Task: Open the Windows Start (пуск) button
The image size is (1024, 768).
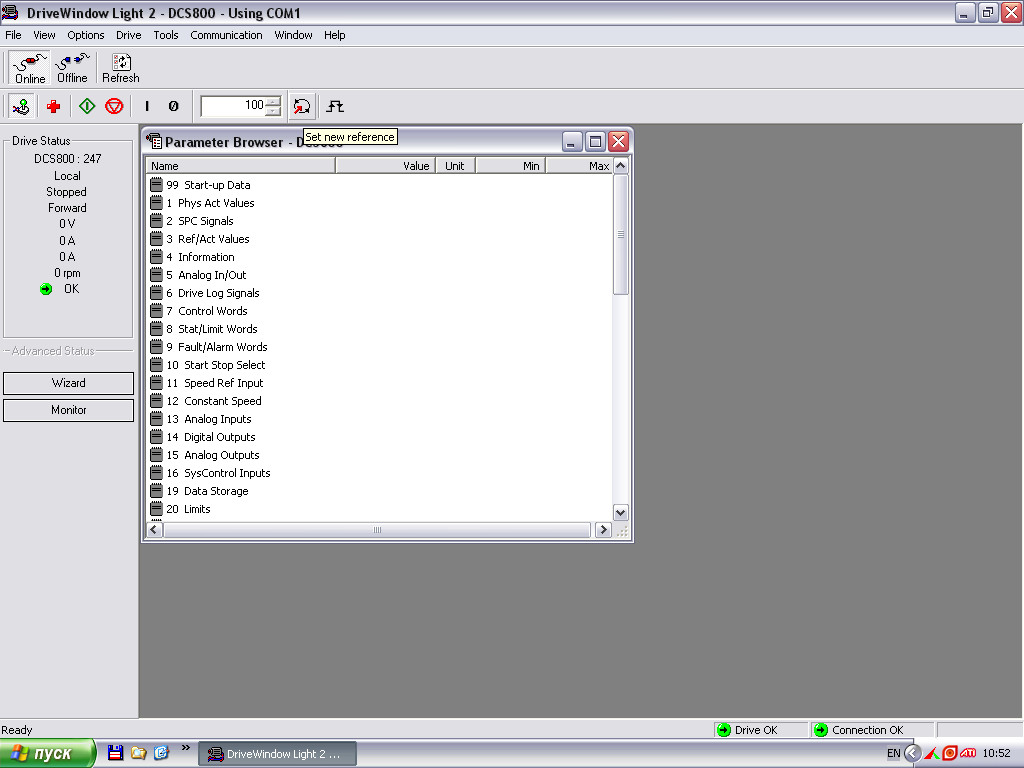Action: tap(47, 754)
